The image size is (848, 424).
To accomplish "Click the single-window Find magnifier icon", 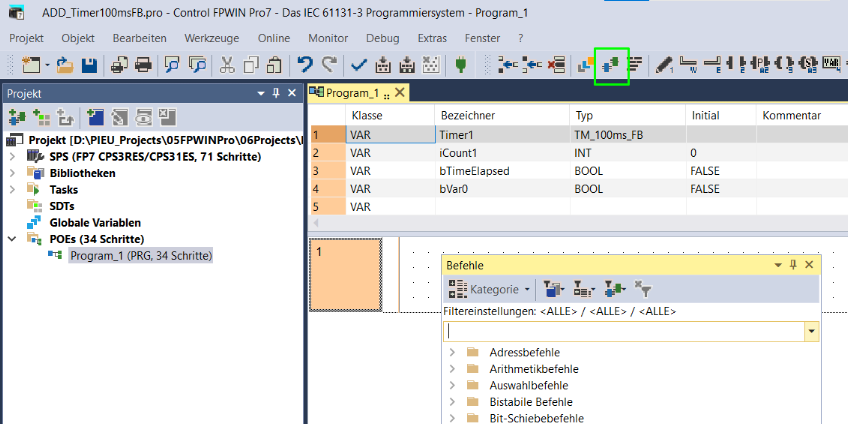I will click(x=173, y=65).
